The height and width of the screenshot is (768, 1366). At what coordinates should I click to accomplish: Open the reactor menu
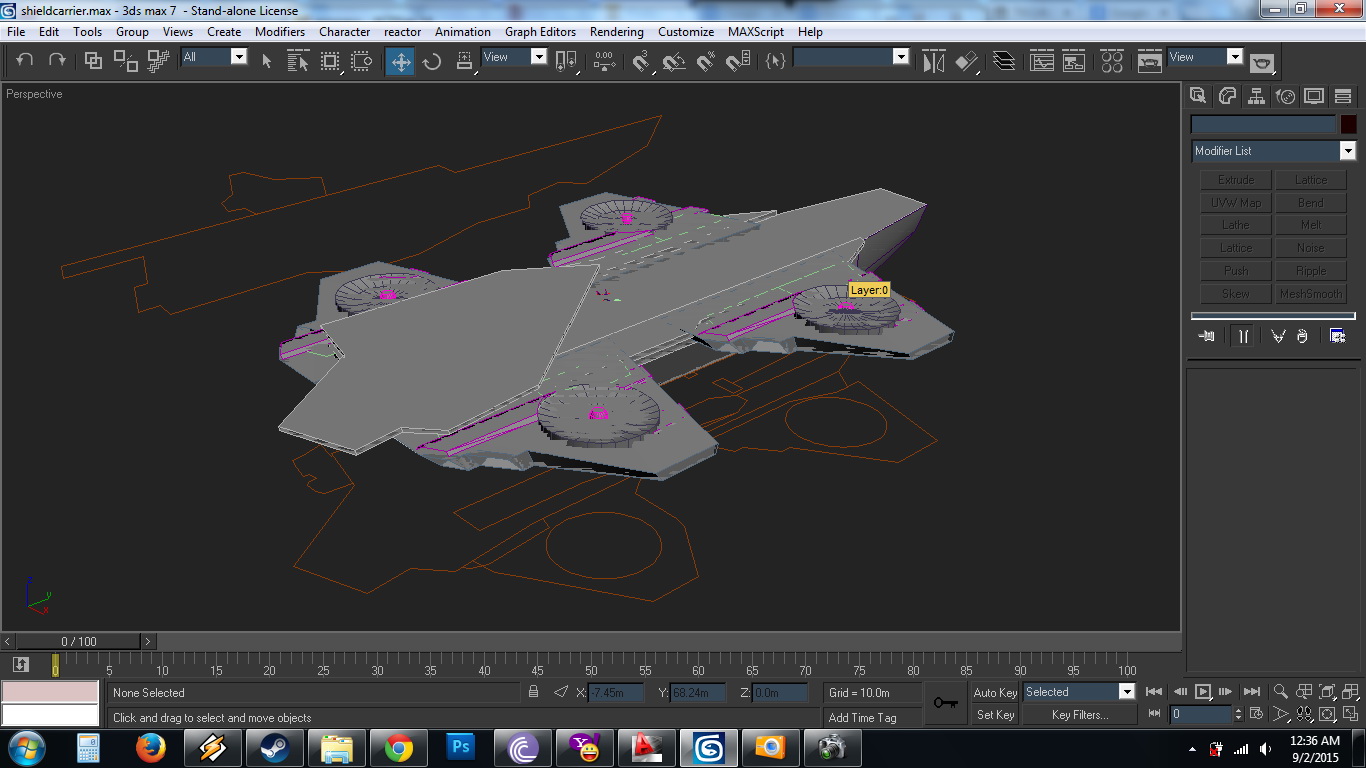[403, 32]
